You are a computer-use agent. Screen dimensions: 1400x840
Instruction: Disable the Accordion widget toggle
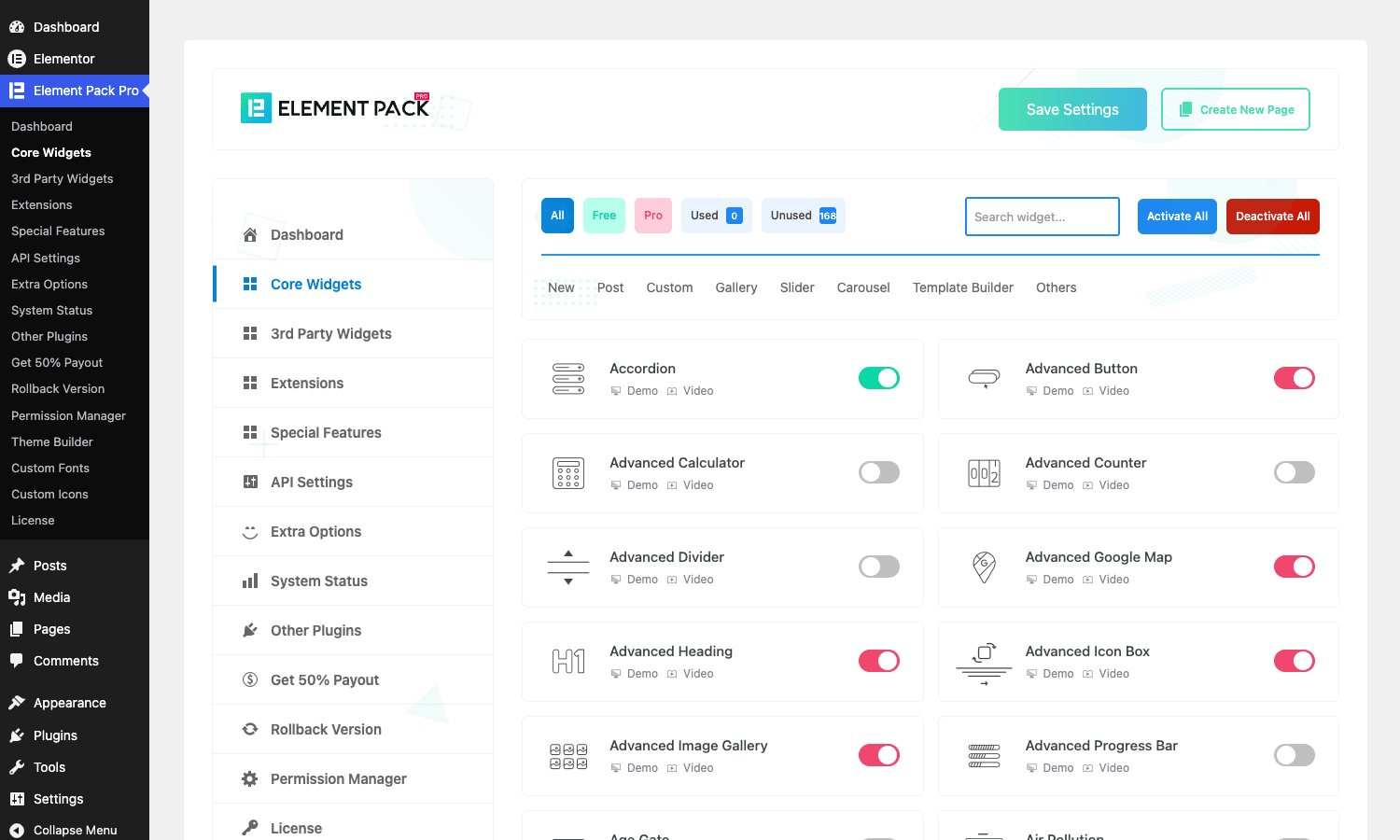coord(879,378)
